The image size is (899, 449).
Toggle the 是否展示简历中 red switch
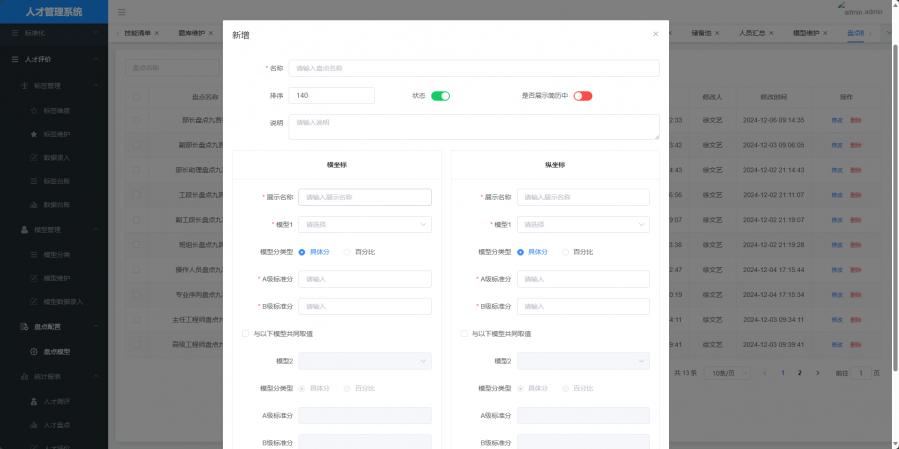[583, 96]
